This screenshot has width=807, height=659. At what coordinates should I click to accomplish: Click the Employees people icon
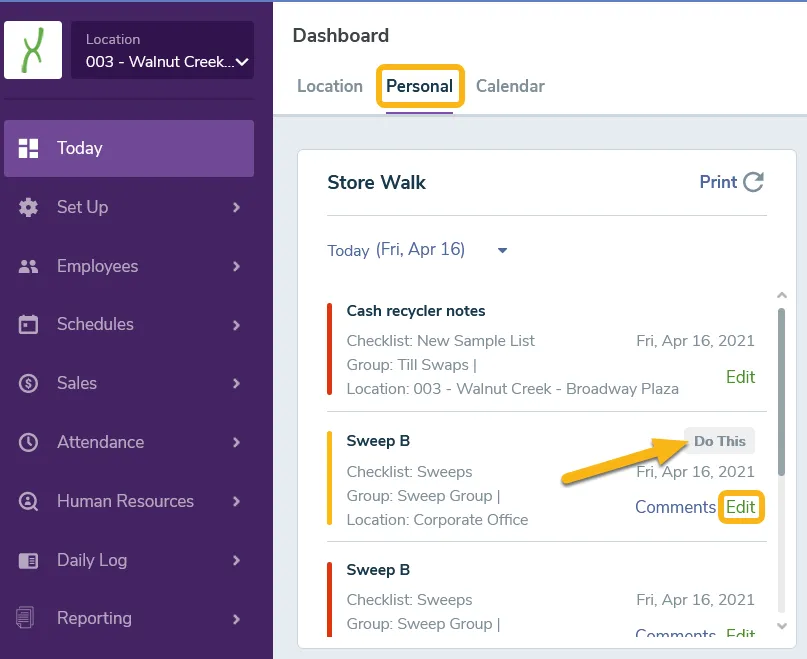tap(28, 266)
